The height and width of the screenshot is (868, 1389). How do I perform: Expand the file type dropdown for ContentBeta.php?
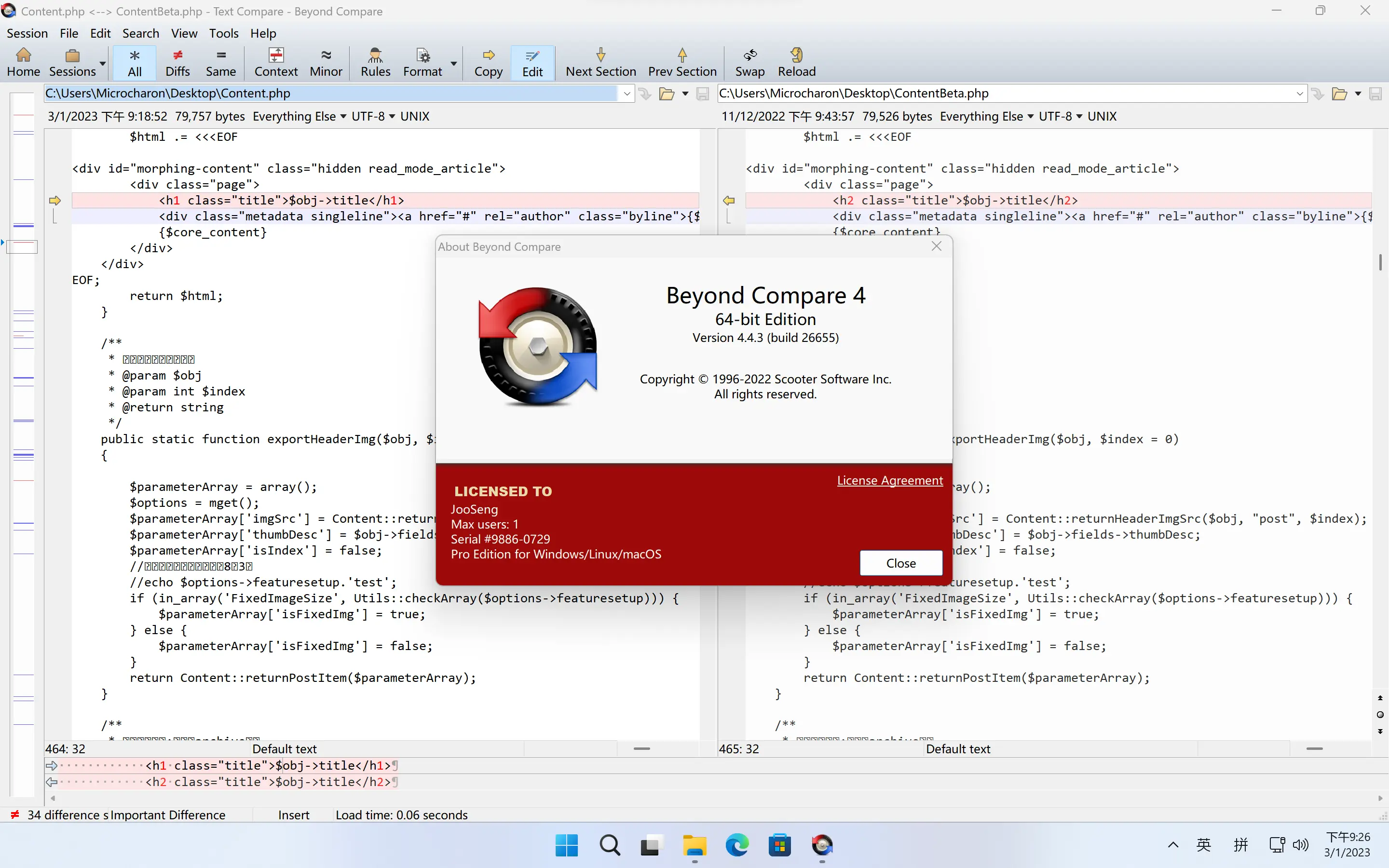coord(1031,116)
